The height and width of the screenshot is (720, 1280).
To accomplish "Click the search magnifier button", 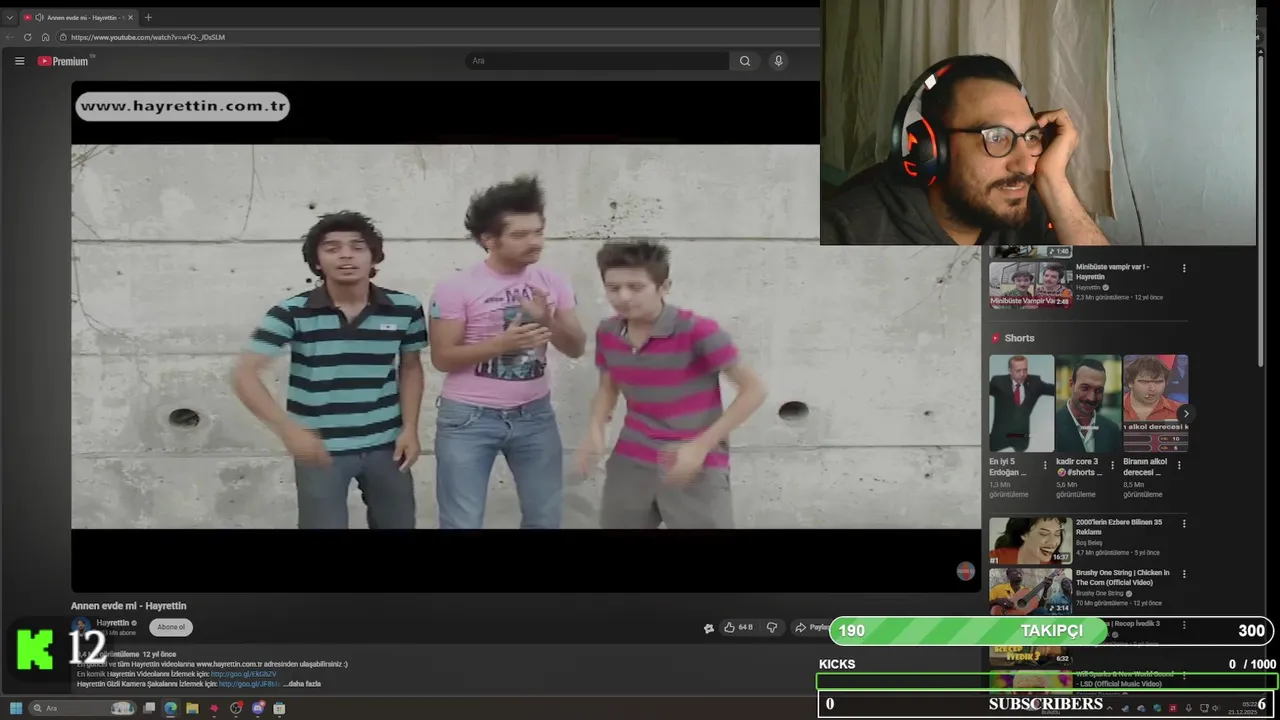I will click(x=745, y=61).
